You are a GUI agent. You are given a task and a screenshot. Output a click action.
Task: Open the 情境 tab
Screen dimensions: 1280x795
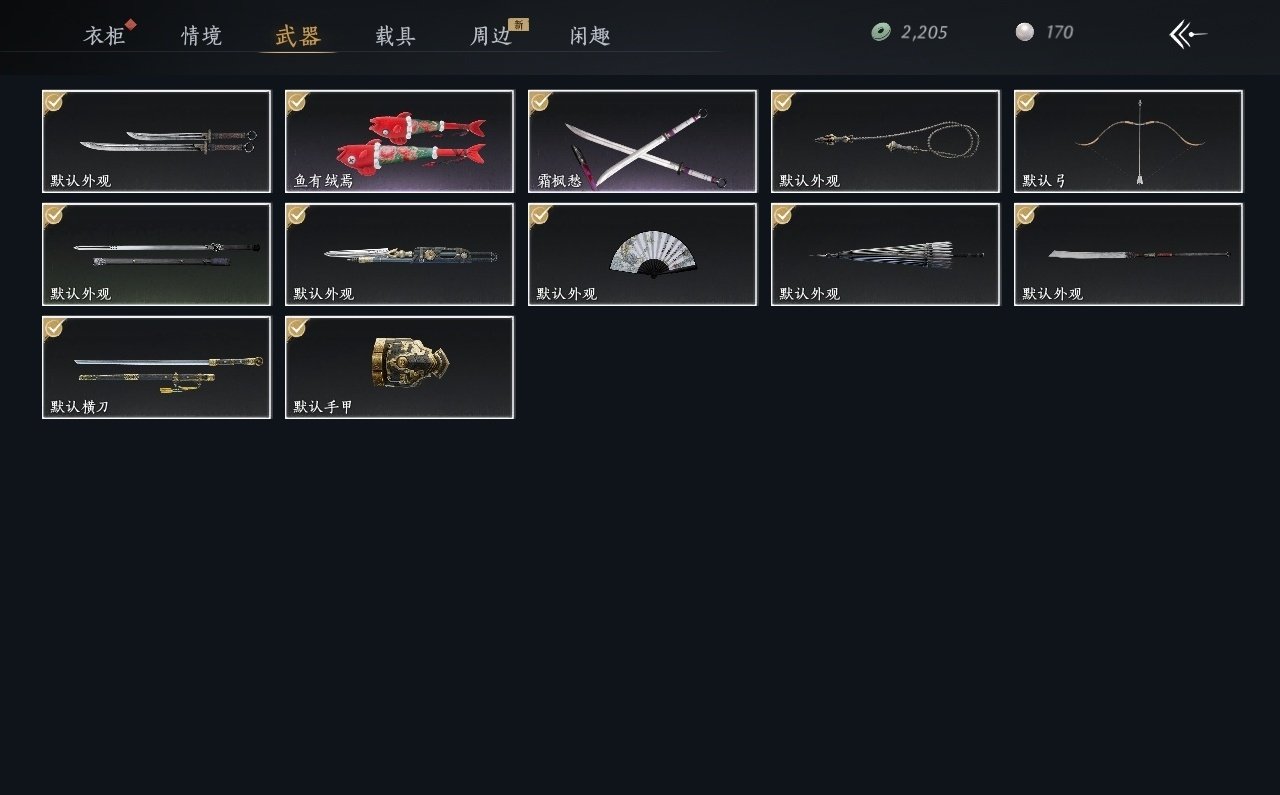(201, 36)
